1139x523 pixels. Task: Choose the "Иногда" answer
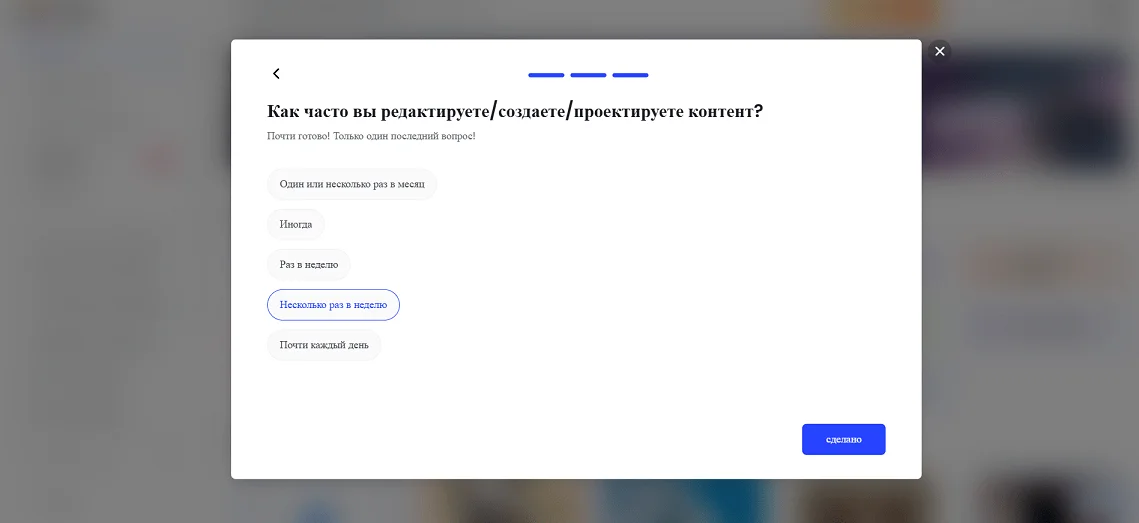point(296,225)
